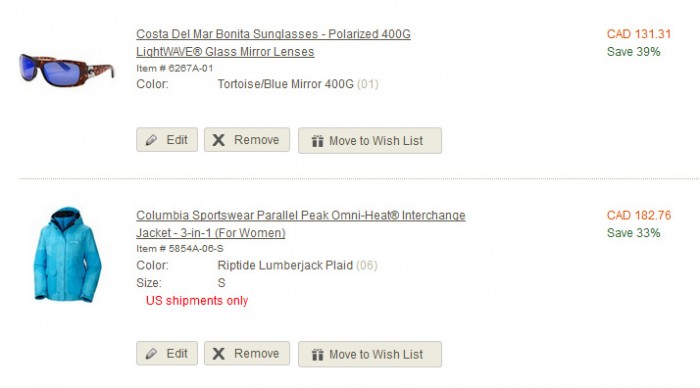The image size is (700, 388).
Task: Click the red US shipments only notice
Action: 197,301
